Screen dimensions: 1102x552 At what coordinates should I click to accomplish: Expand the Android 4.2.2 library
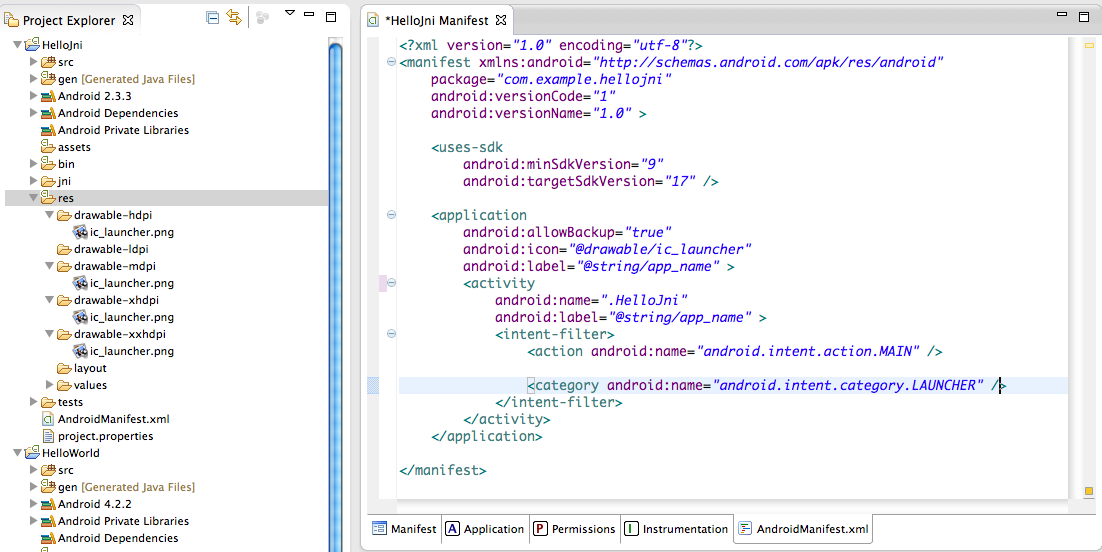[33, 503]
